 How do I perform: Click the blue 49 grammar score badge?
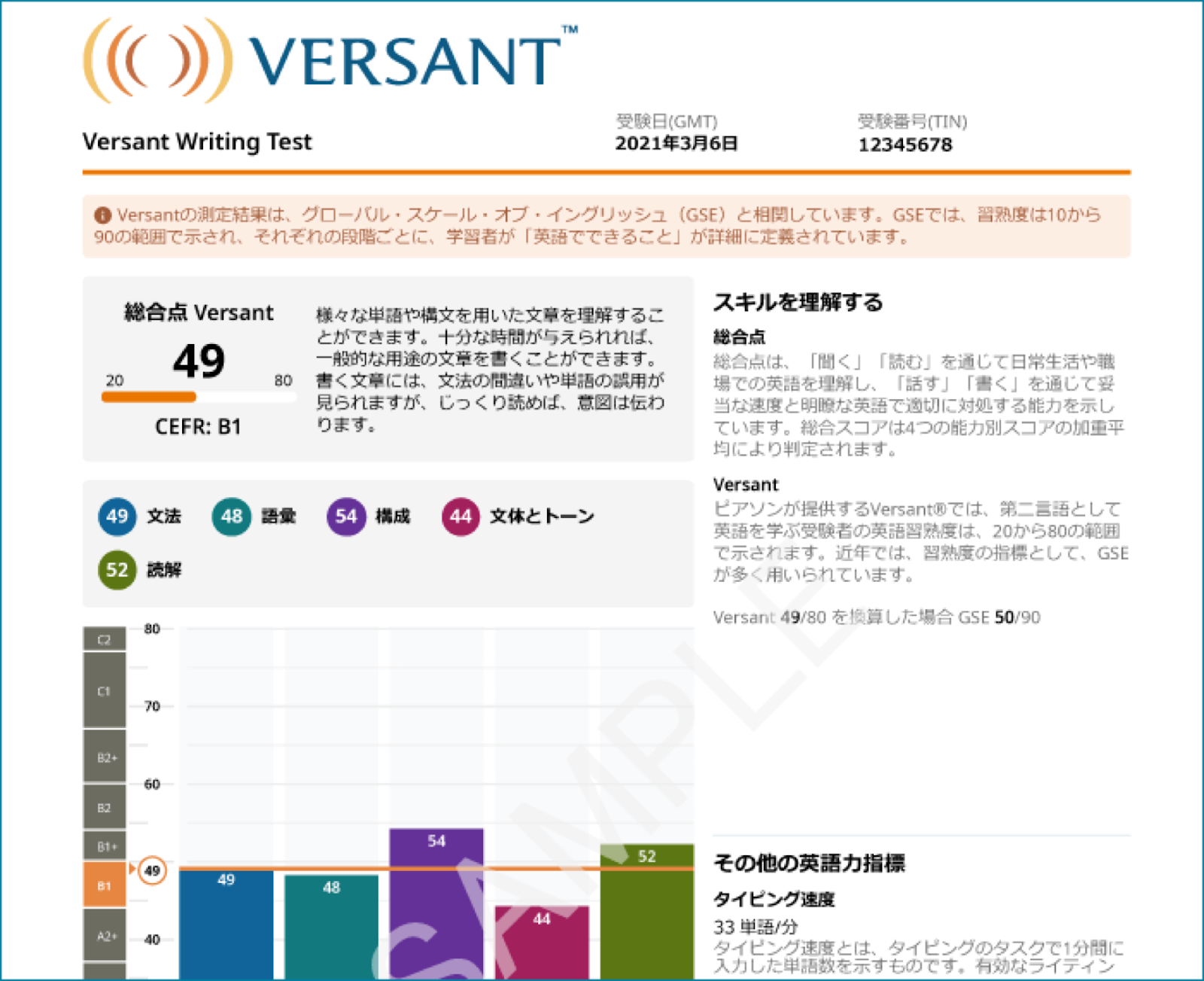[117, 516]
